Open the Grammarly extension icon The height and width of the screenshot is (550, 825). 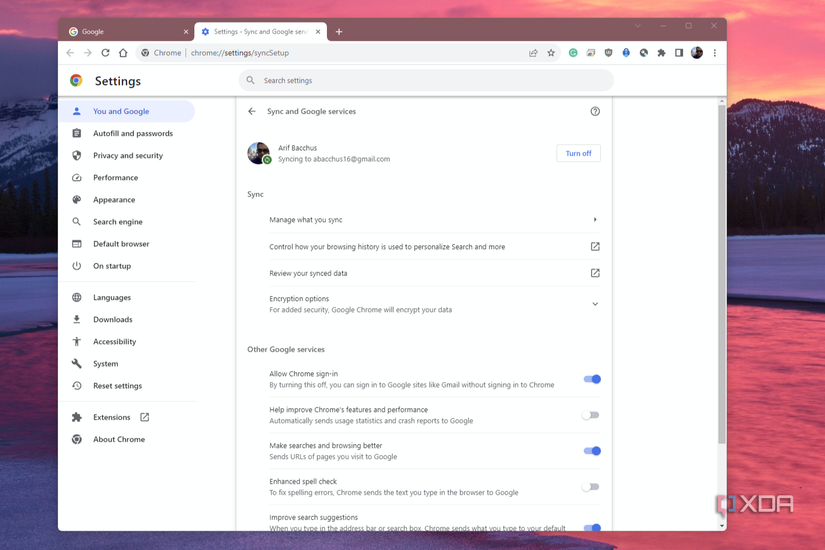coord(573,53)
